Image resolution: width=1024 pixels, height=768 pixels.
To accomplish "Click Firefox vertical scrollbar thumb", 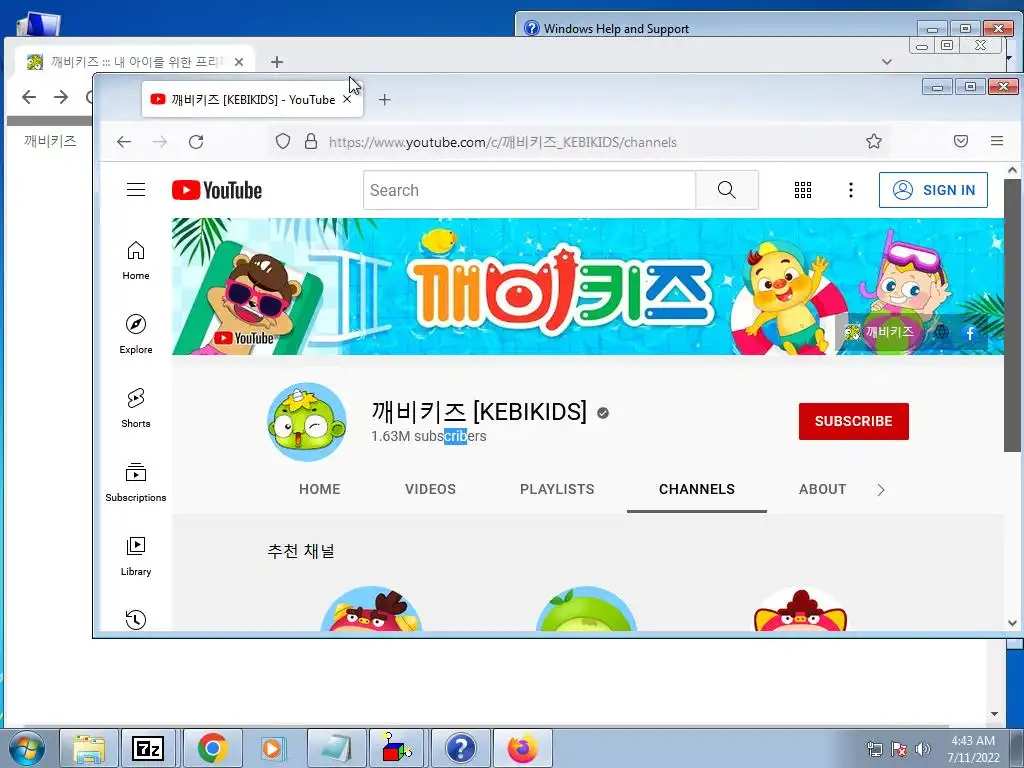I will pos(1012,315).
